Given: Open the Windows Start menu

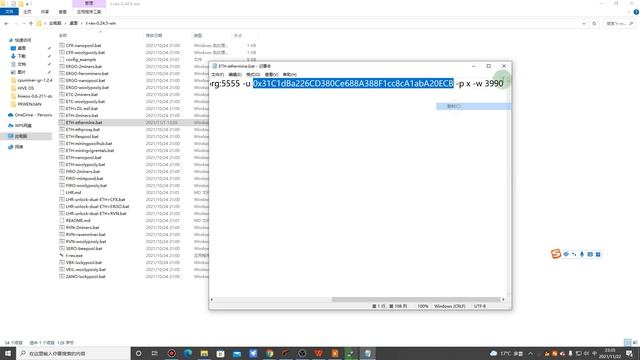Looking at the screenshot, I should [x=8, y=353].
